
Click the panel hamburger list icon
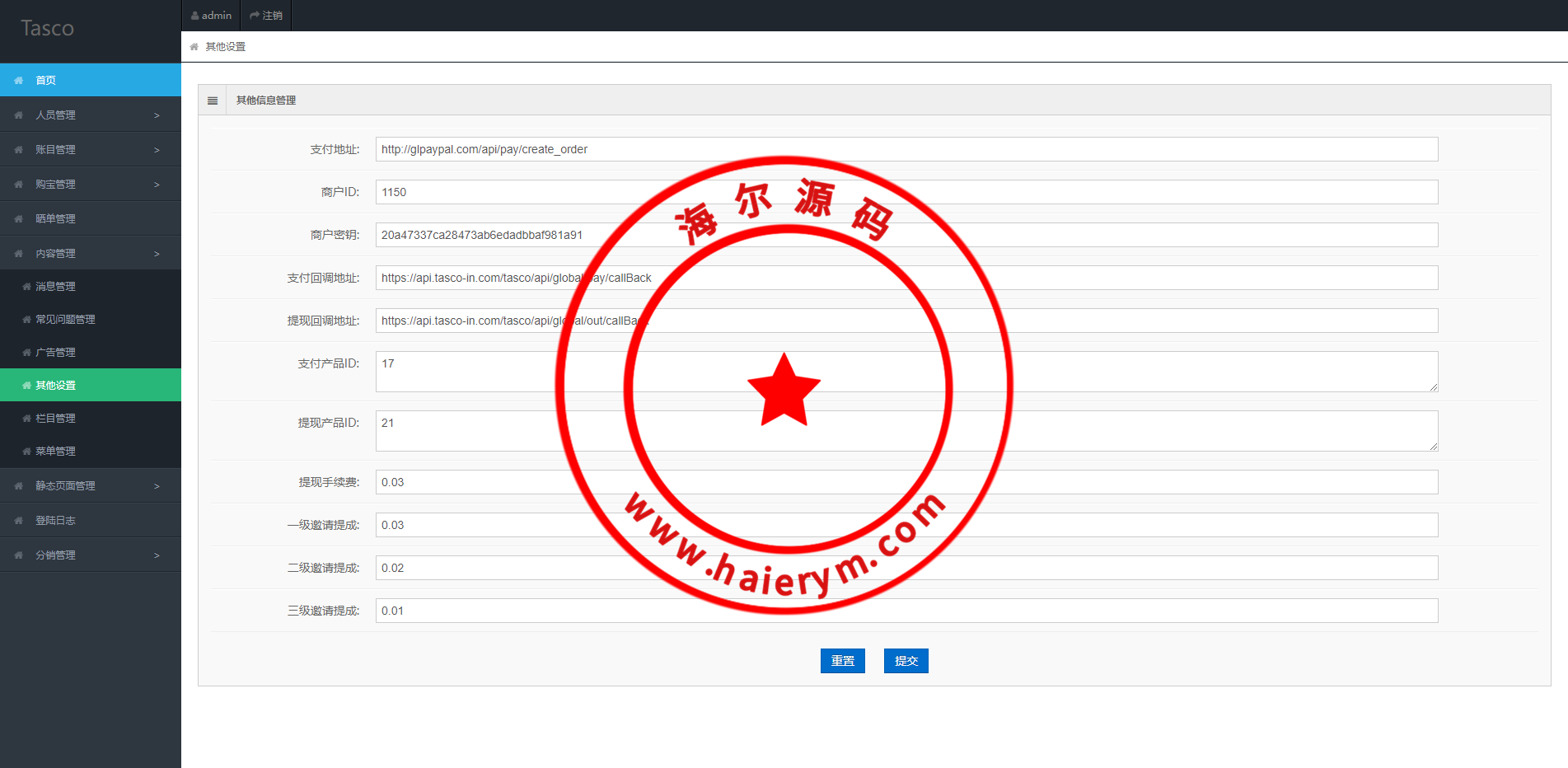tap(213, 101)
